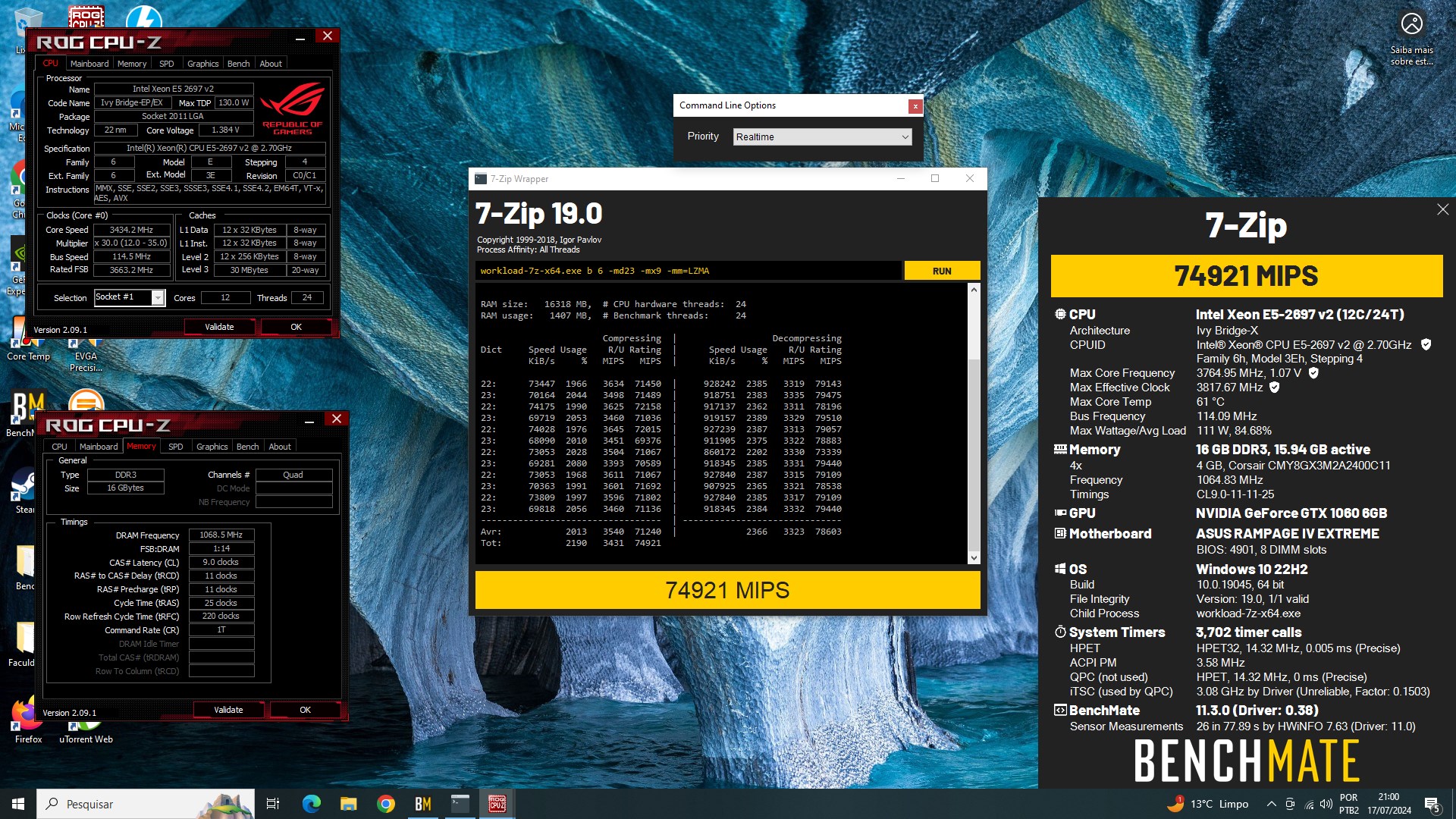Switch to Graphics tab in lower CPU-Z window

pos(212,447)
